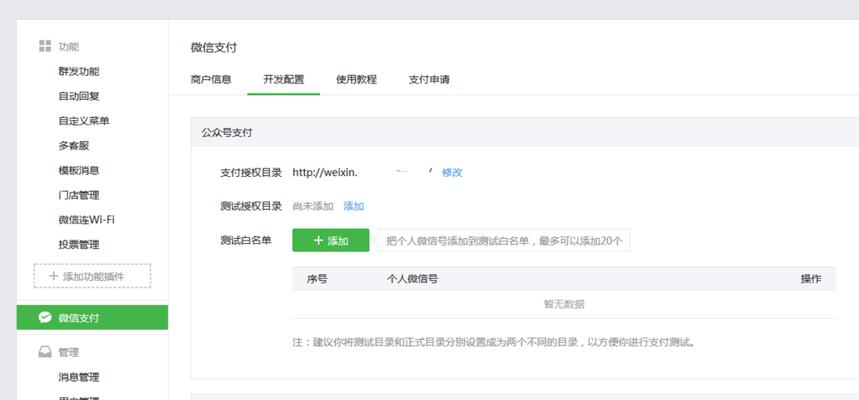The image size is (859, 400).
Task: Switch to the 支付申请 tab
Action: point(429,79)
